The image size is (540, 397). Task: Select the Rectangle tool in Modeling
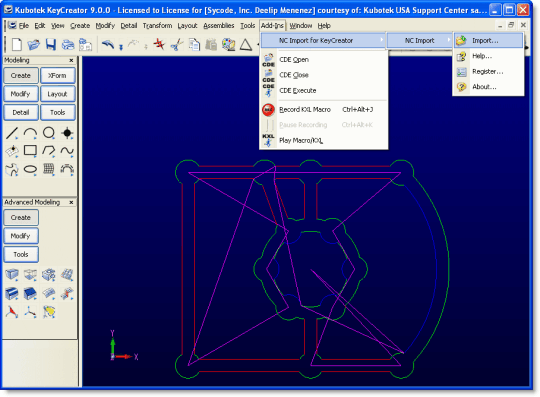[x=30, y=151]
